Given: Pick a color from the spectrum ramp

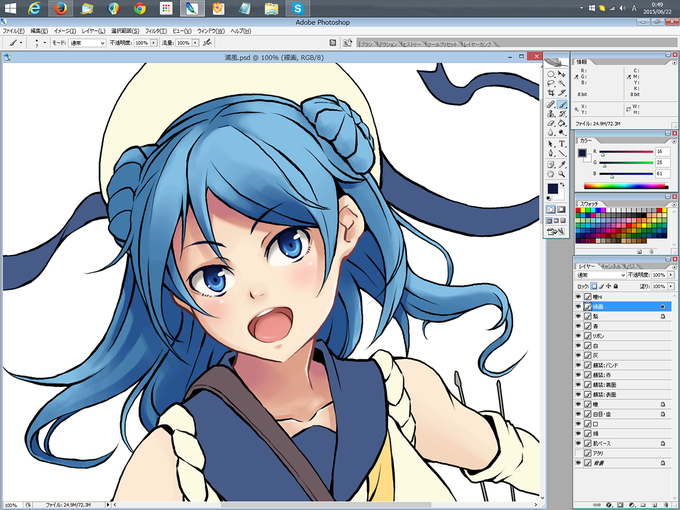Looking at the screenshot, I should (x=625, y=186).
